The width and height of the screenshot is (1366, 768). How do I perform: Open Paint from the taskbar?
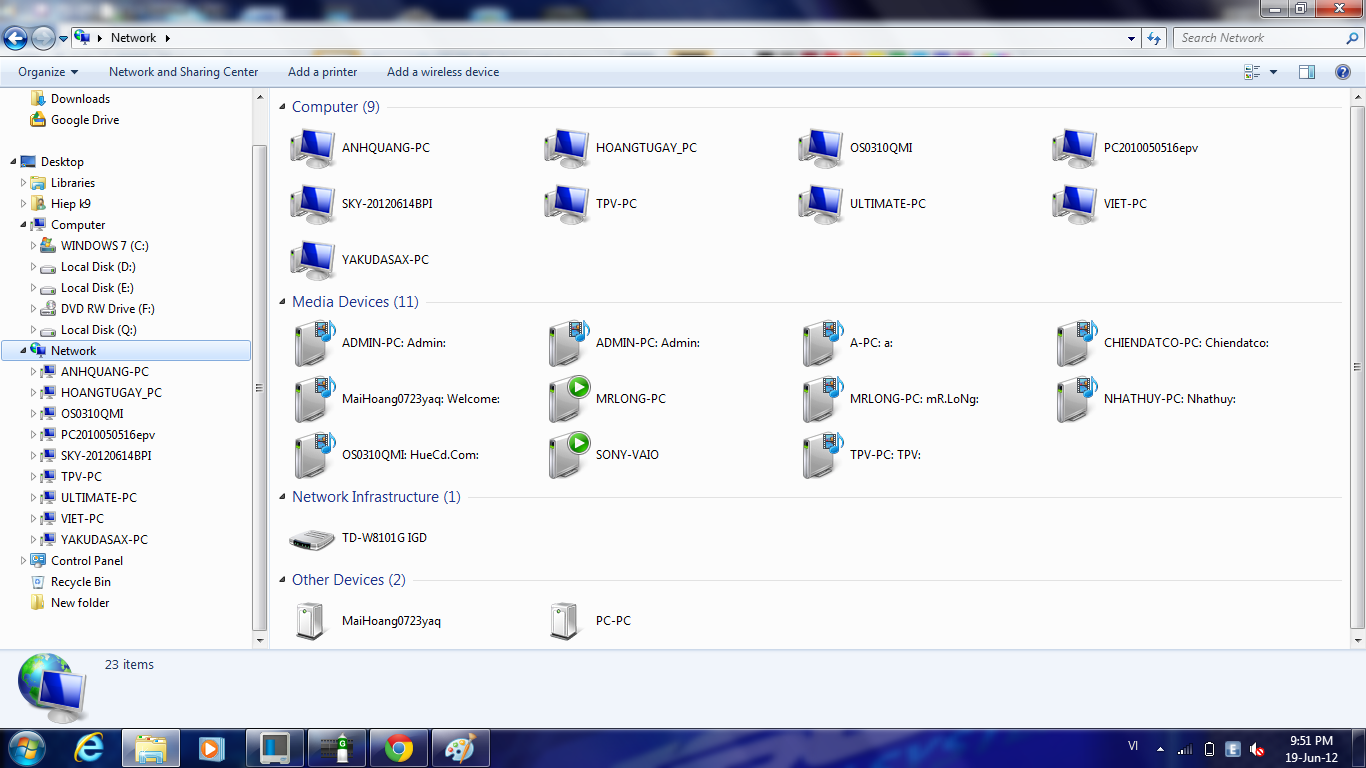point(461,748)
